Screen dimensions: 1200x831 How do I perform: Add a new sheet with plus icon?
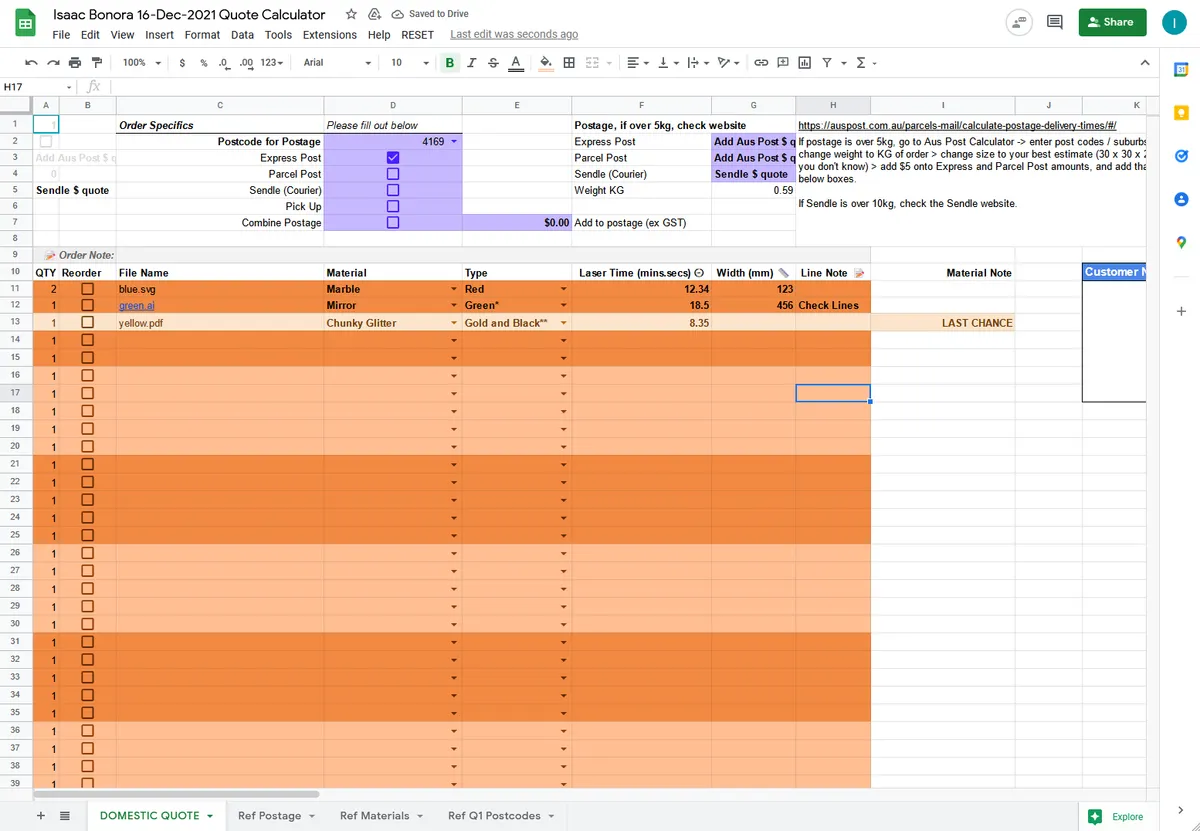coord(41,815)
